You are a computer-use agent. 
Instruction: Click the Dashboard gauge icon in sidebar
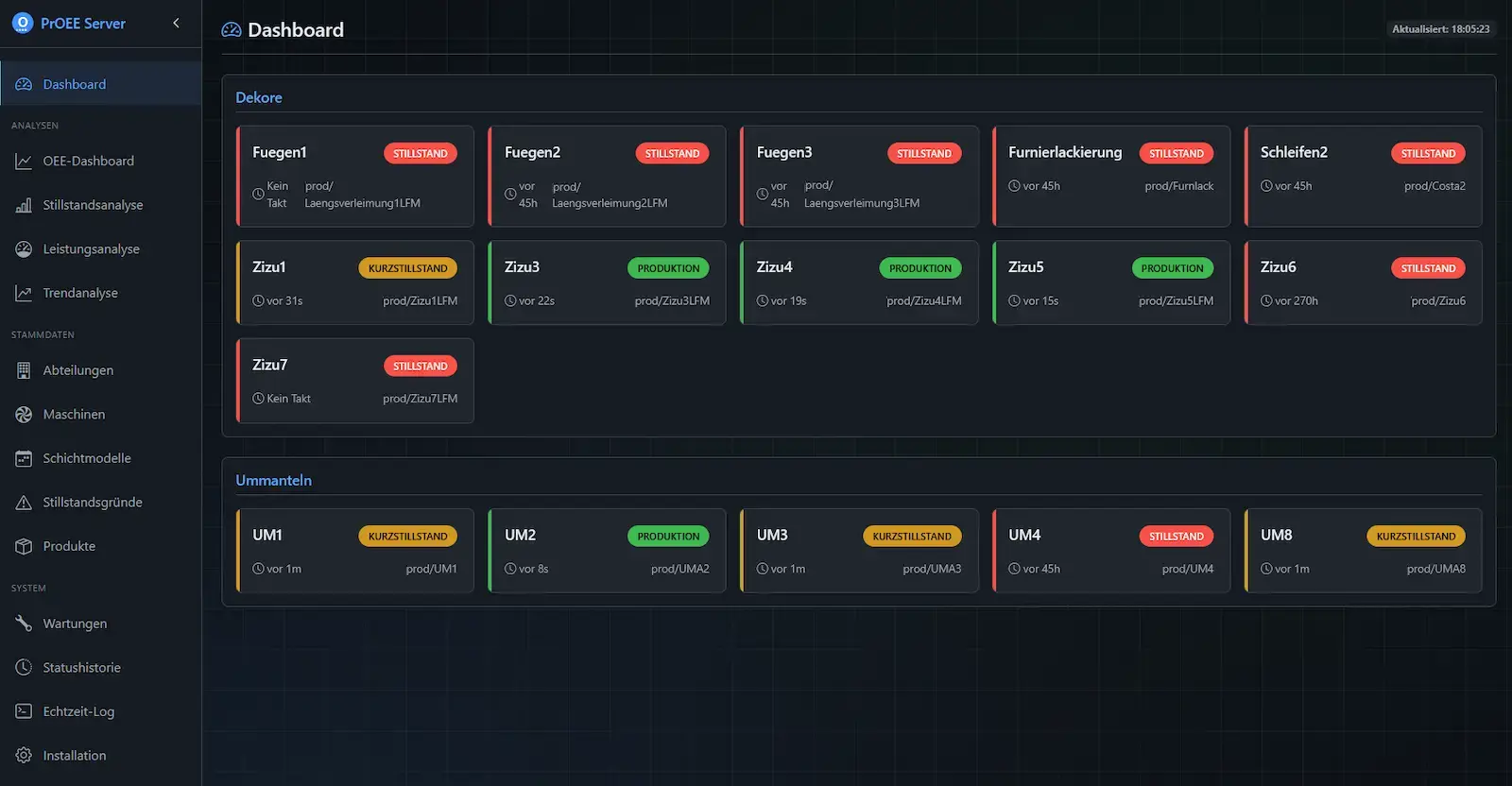[24, 84]
